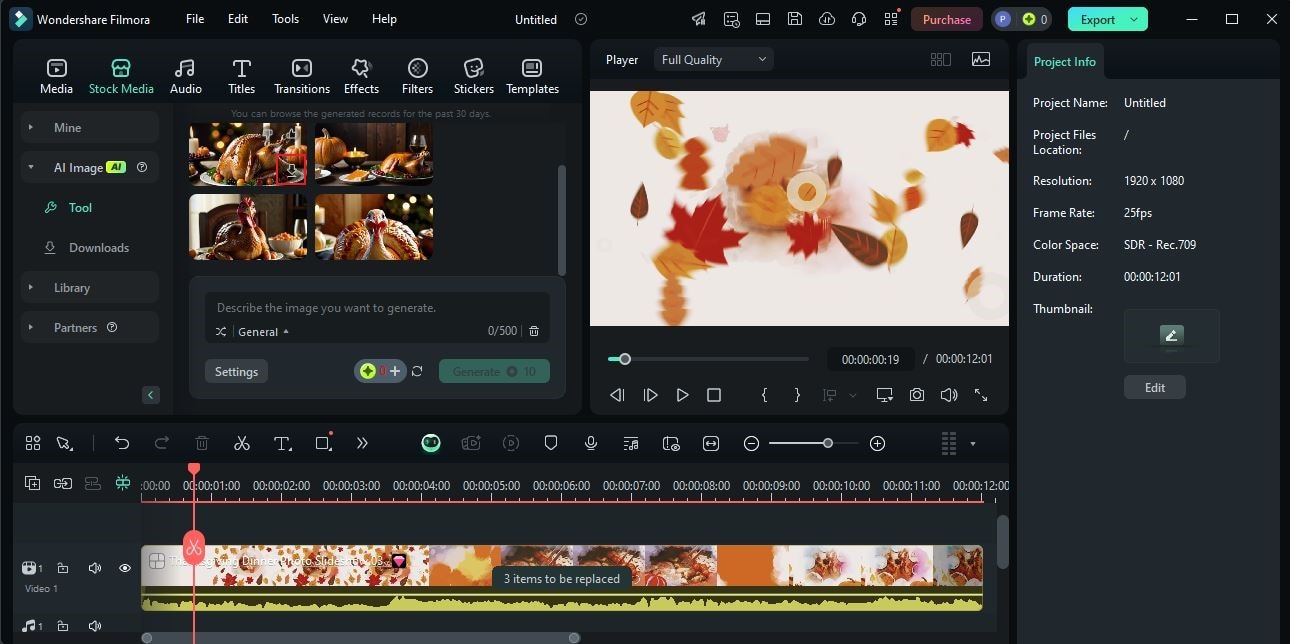Lock the Video 1 track
1290x644 pixels.
[x=63, y=568]
